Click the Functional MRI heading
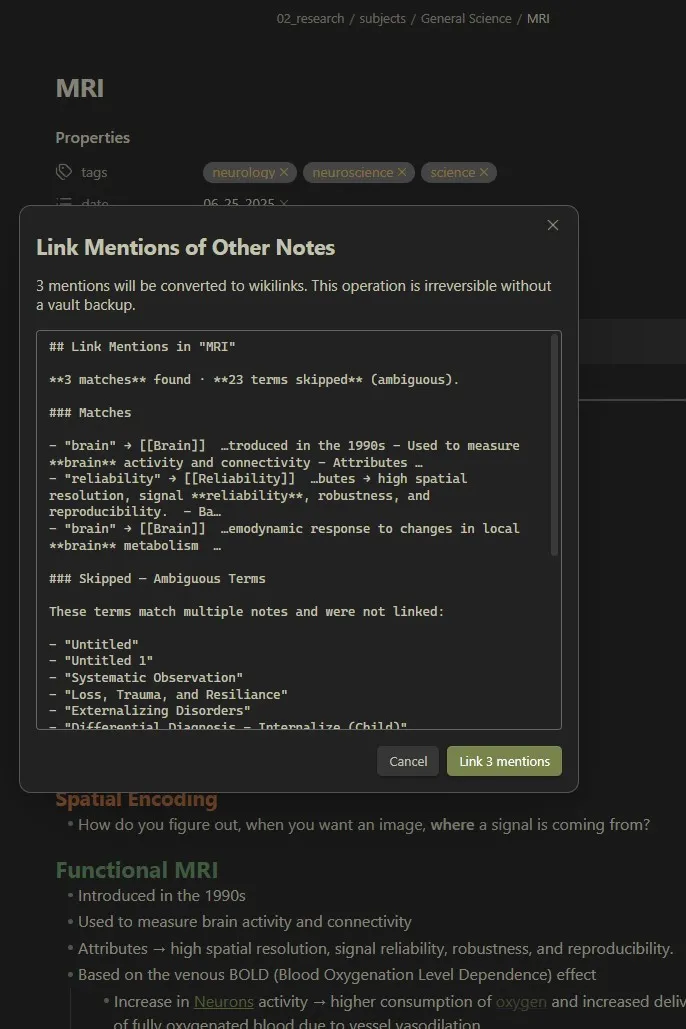The image size is (686, 1029). (x=137, y=870)
